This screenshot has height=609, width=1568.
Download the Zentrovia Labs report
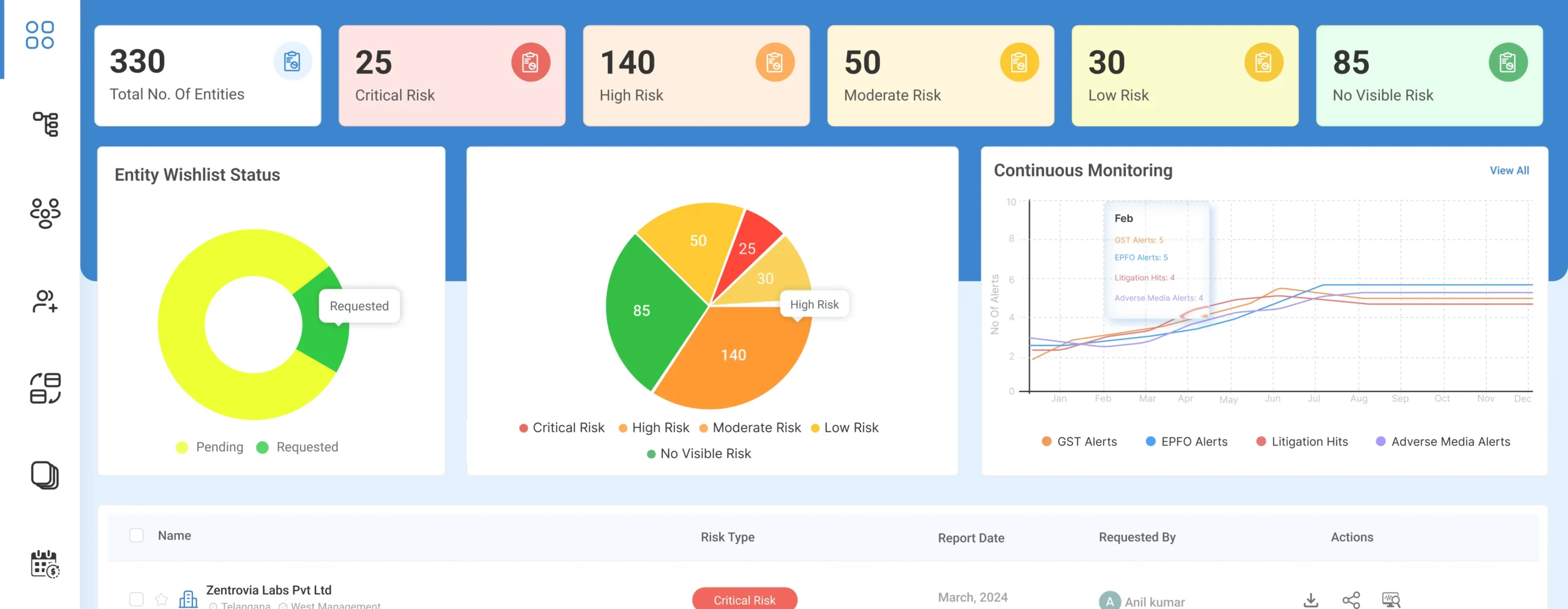(x=1311, y=600)
